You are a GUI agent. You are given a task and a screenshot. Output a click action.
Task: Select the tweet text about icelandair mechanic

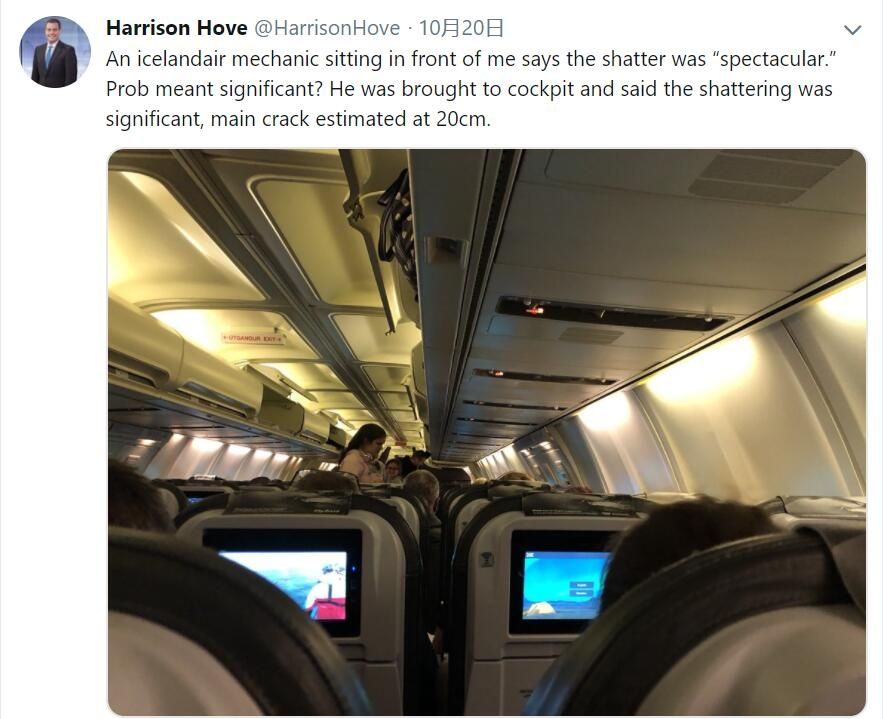pyautogui.click(x=471, y=89)
